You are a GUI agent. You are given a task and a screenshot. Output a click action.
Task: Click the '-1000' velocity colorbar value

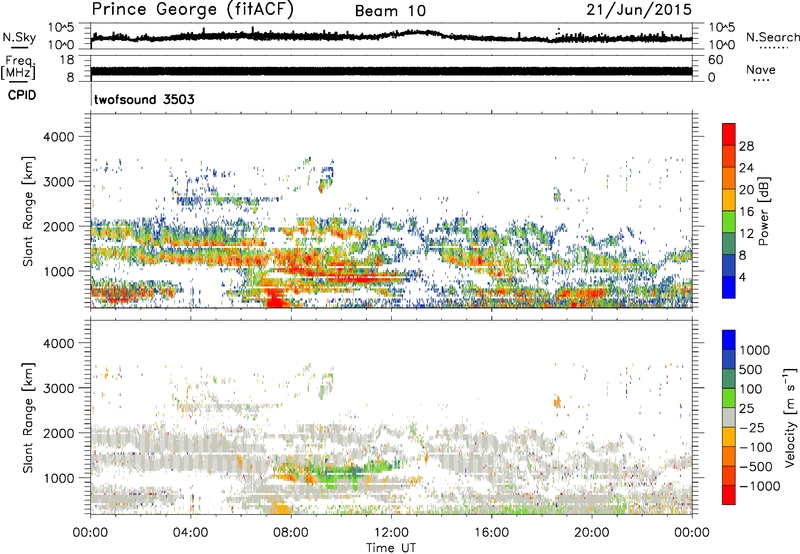coord(760,486)
